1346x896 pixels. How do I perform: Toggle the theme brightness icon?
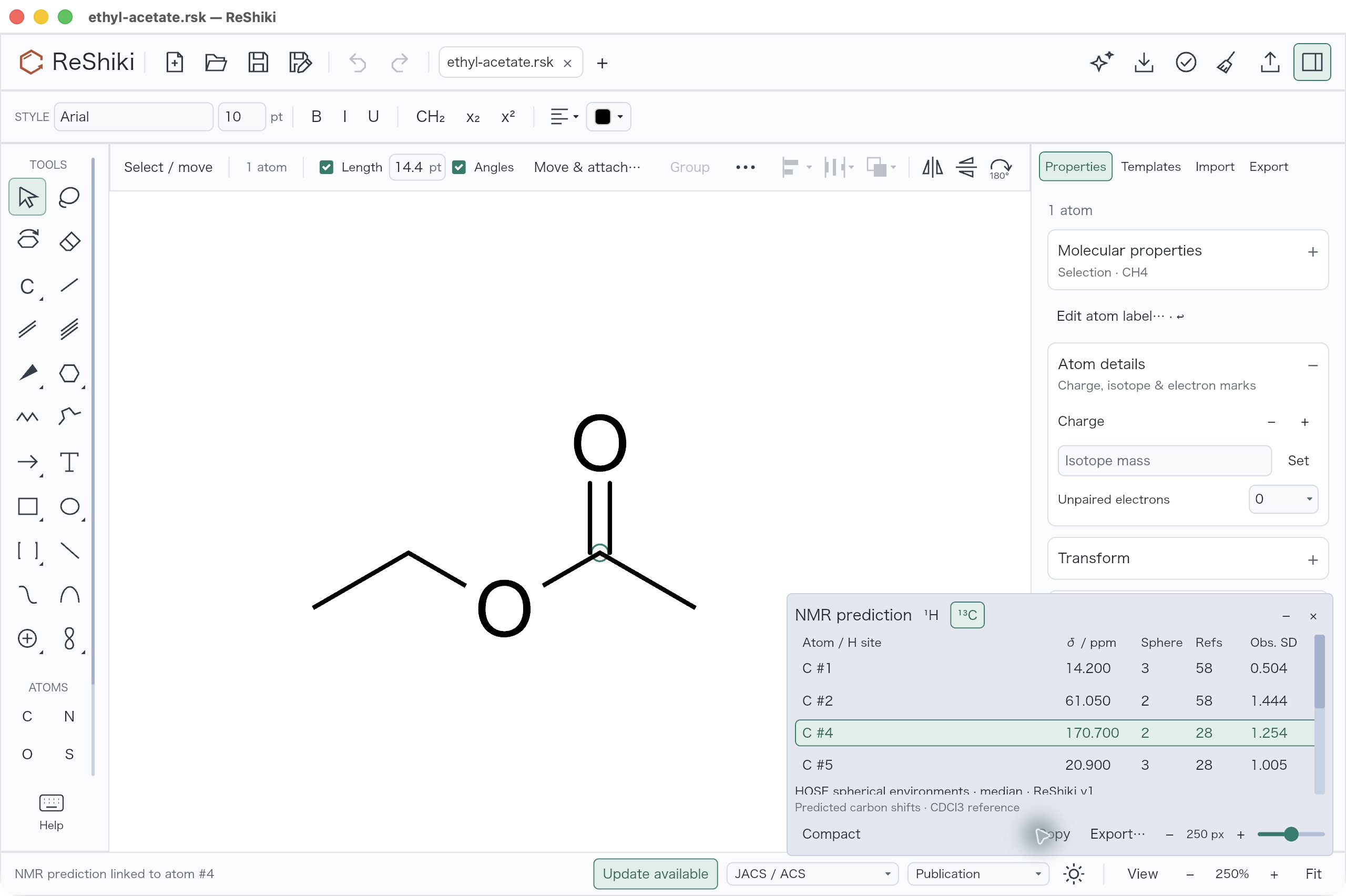click(x=1074, y=874)
